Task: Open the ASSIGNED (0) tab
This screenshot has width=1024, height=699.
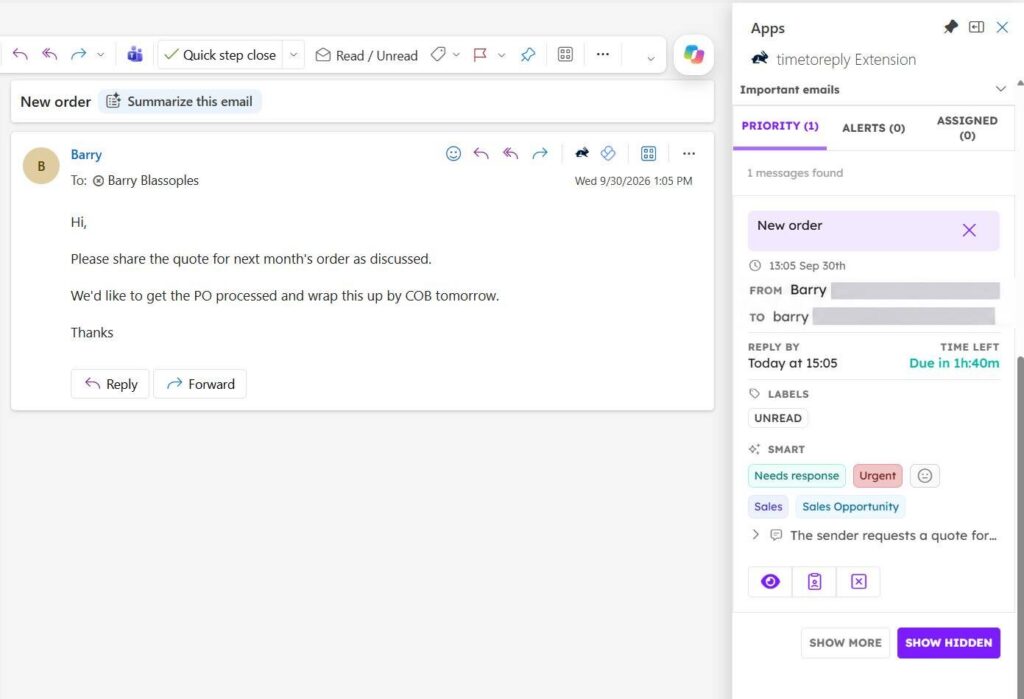Action: (967, 128)
